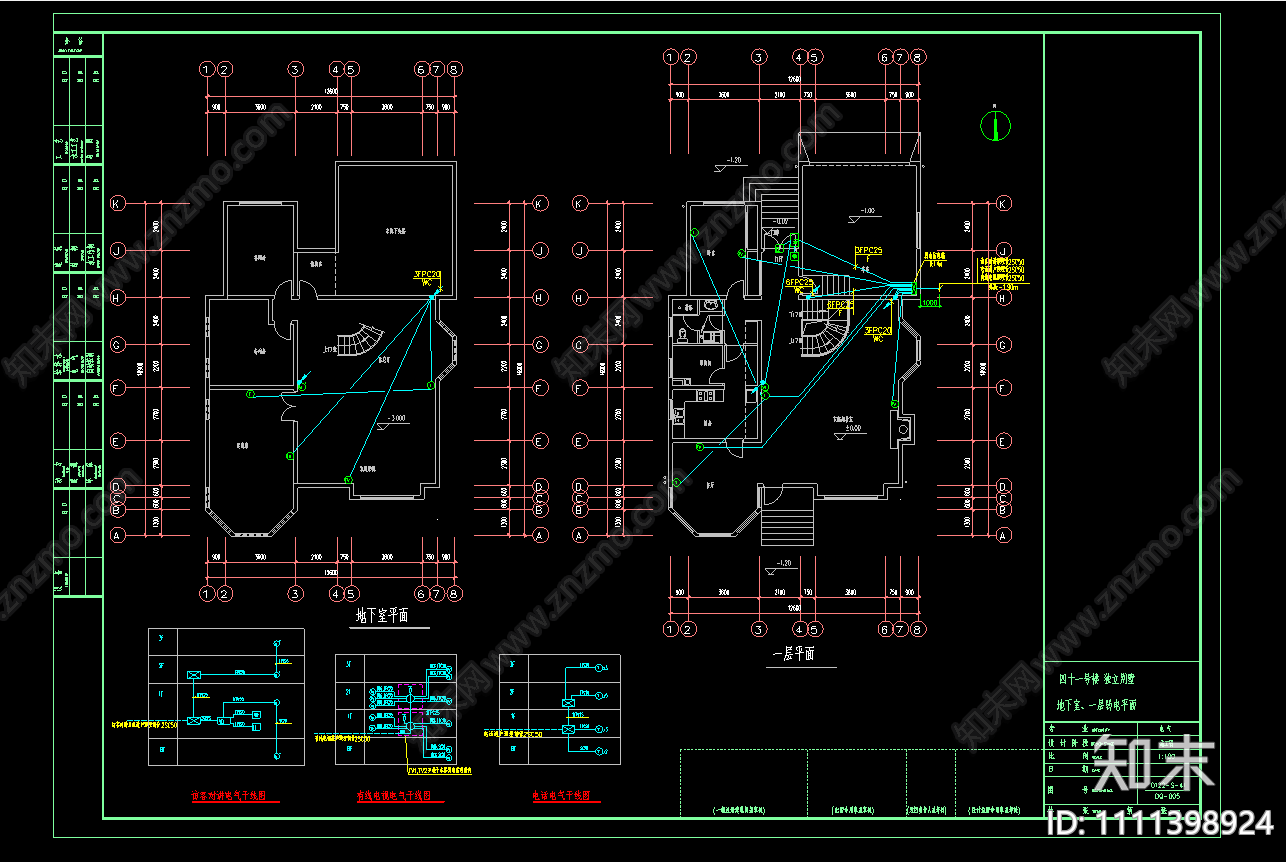The image size is (1286, 862).
Task: Select the "地下室平面" plan title
Action: coord(383,616)
